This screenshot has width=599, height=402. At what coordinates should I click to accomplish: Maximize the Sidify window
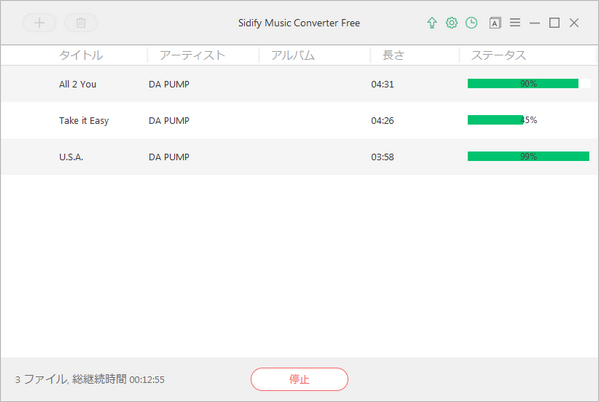click(554, 23)
